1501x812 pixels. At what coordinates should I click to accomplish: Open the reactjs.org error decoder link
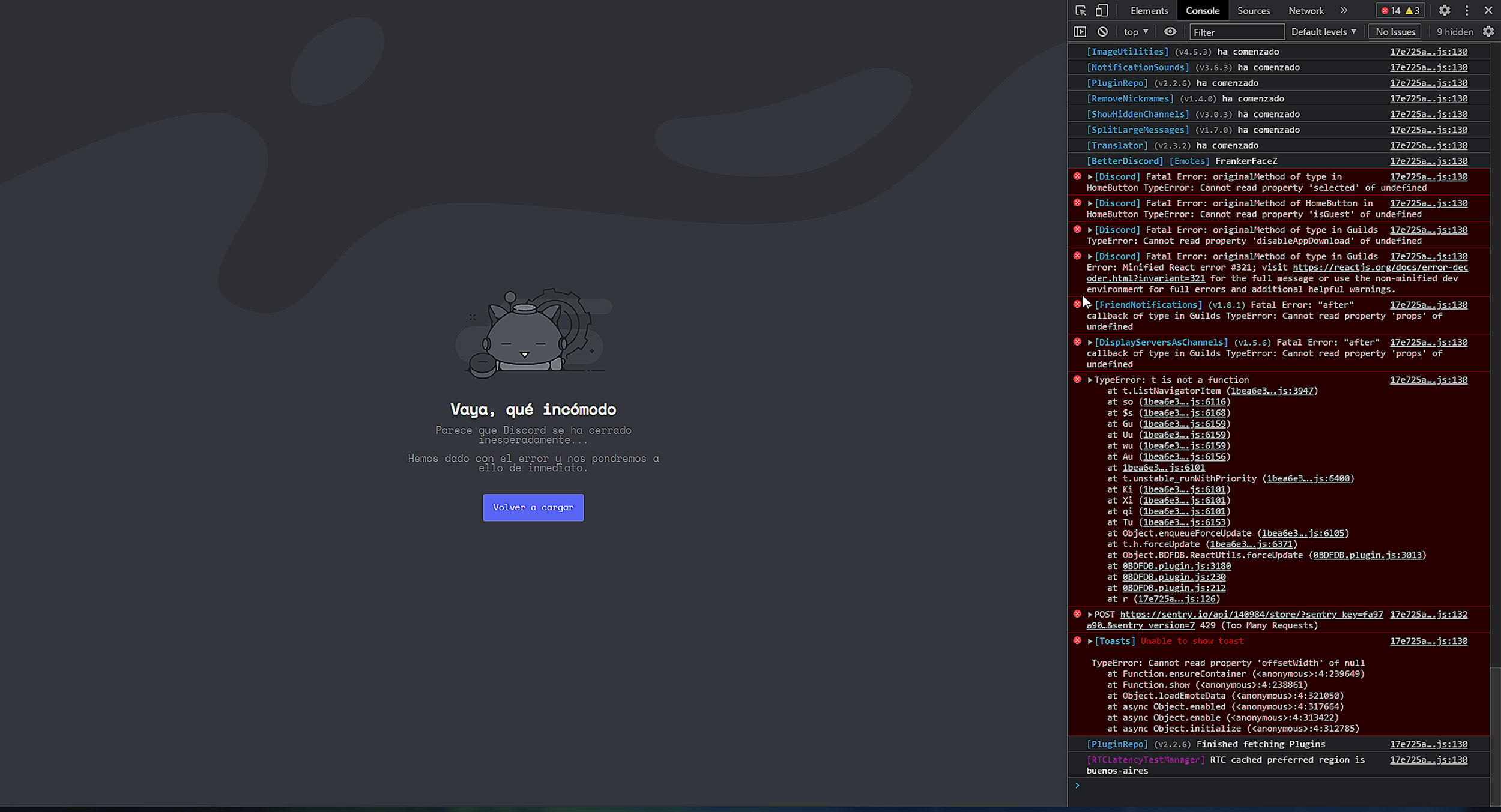click(1379, 268)
